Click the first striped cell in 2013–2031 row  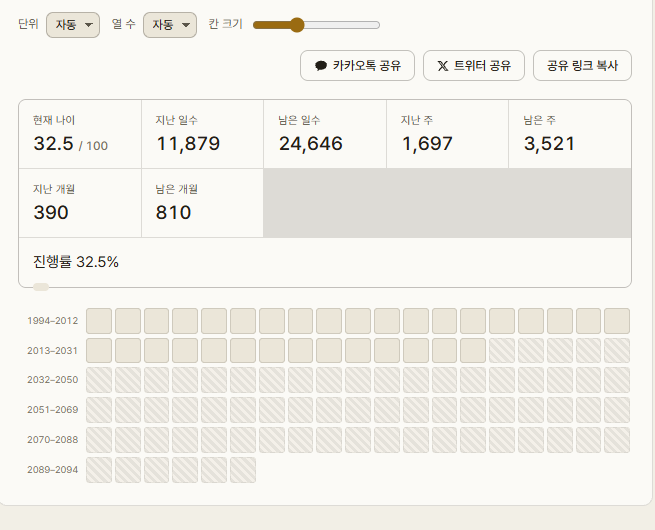pyautogui.click(x=502, y=350)
